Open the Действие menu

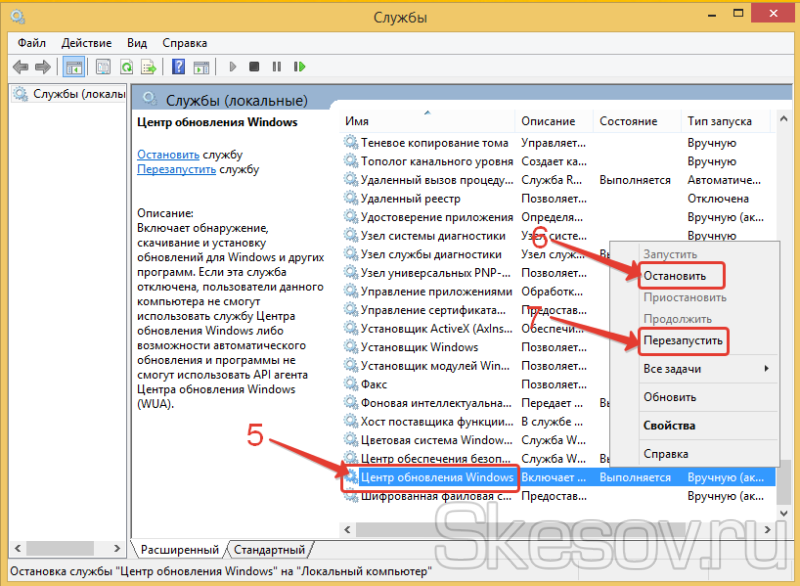pos(86,43)
